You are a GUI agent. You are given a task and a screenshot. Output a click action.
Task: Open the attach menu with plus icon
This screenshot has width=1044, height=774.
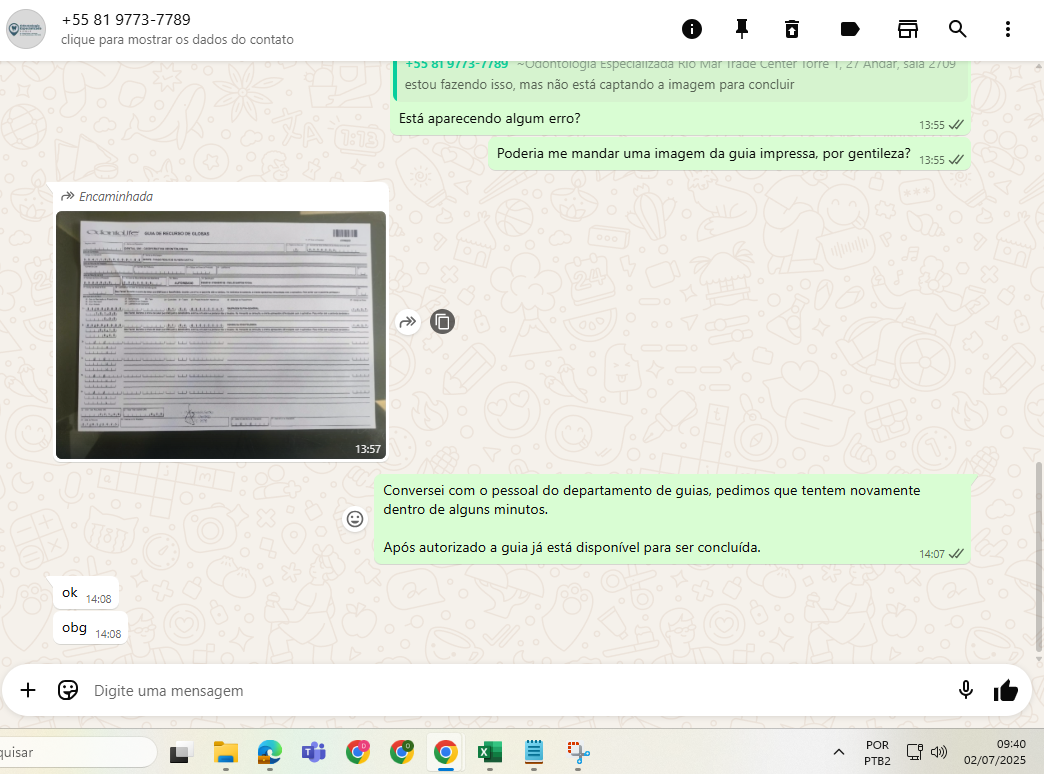click(x=28, y=690)
